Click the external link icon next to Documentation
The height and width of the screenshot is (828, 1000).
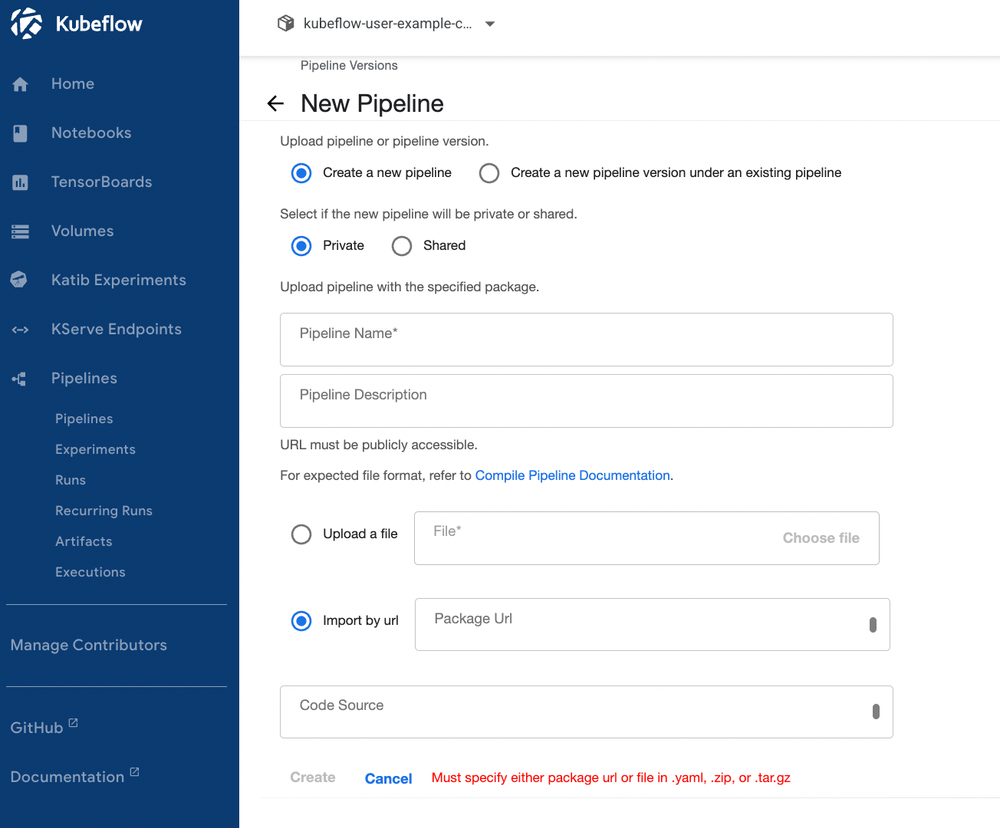[135, 772]
